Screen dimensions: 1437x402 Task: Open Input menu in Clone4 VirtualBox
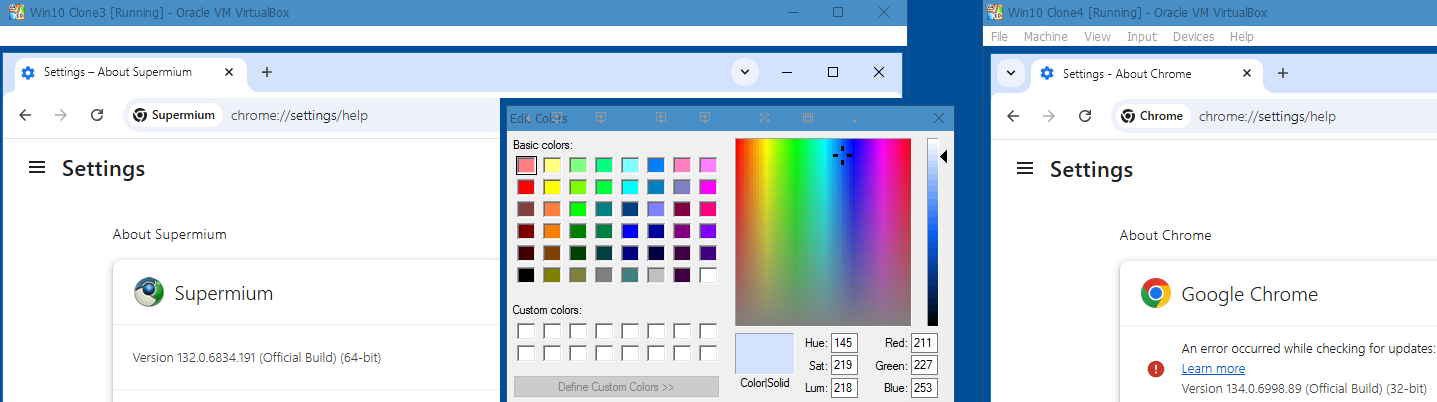click(1141, 36)
